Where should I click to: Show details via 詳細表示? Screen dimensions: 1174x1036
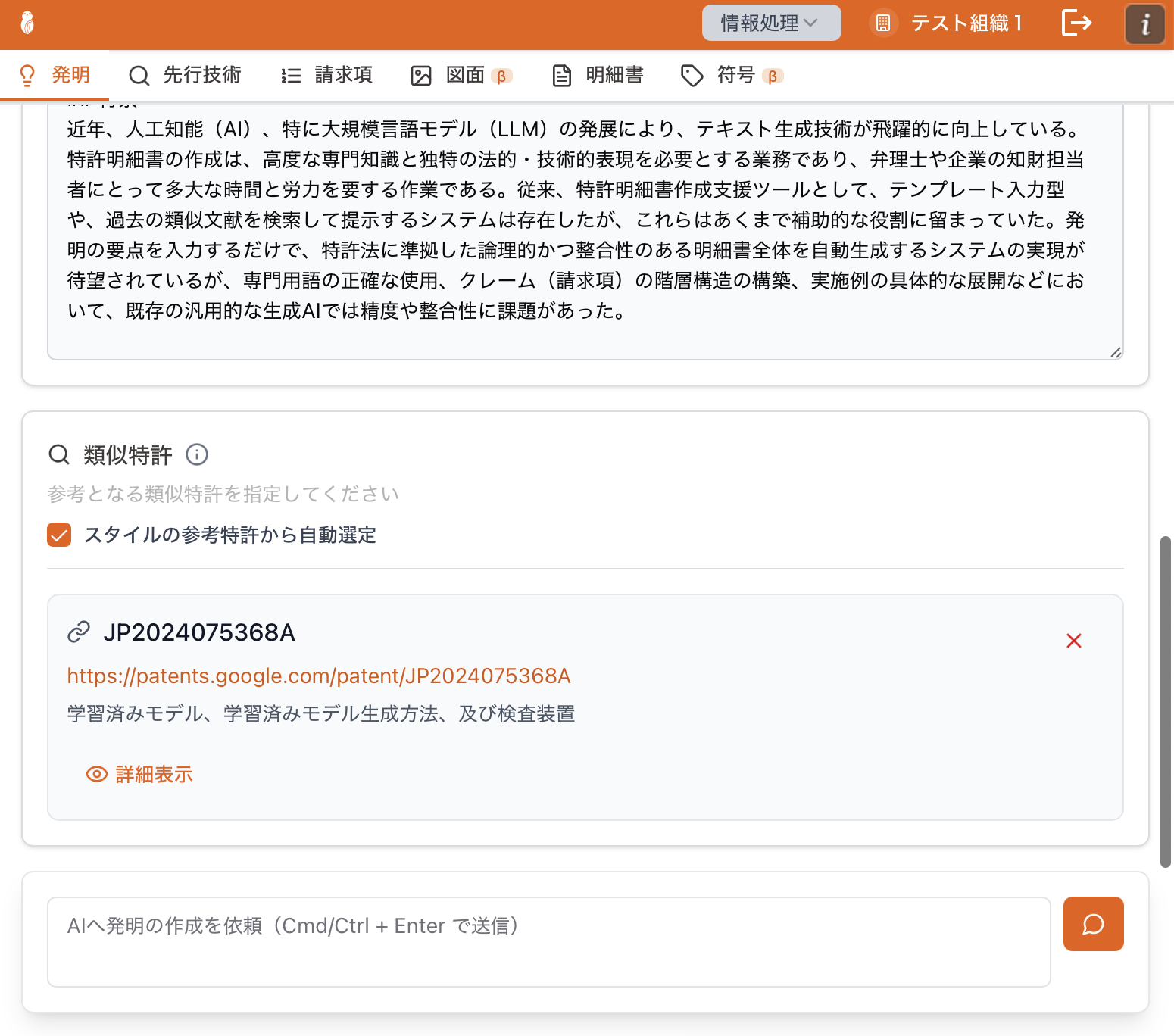(140, 774)
